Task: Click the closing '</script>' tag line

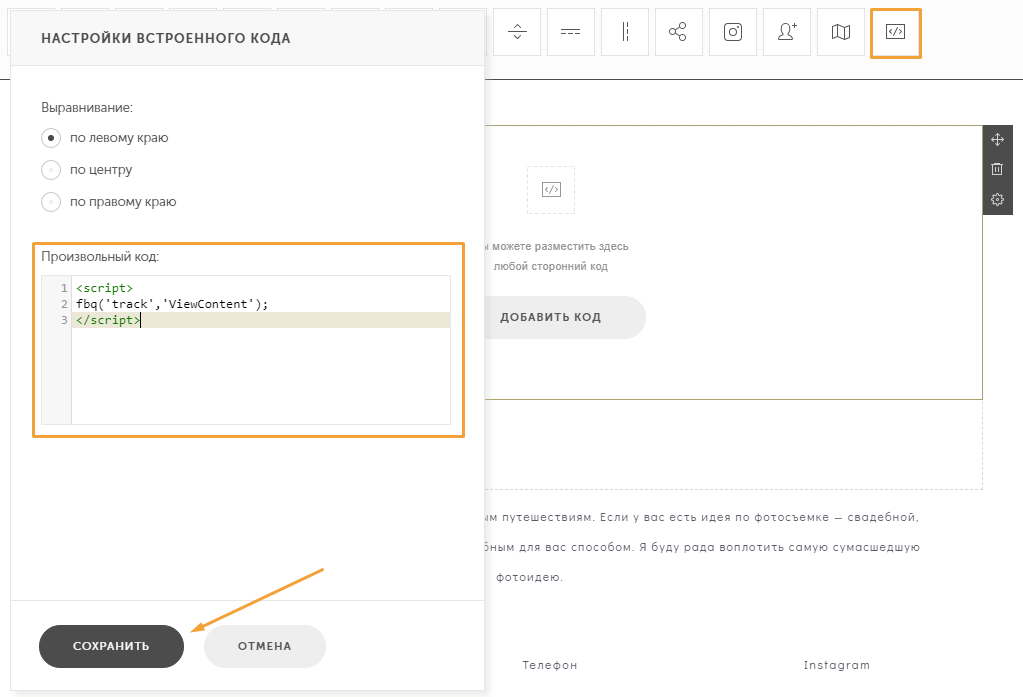Action: click(108, 320)
